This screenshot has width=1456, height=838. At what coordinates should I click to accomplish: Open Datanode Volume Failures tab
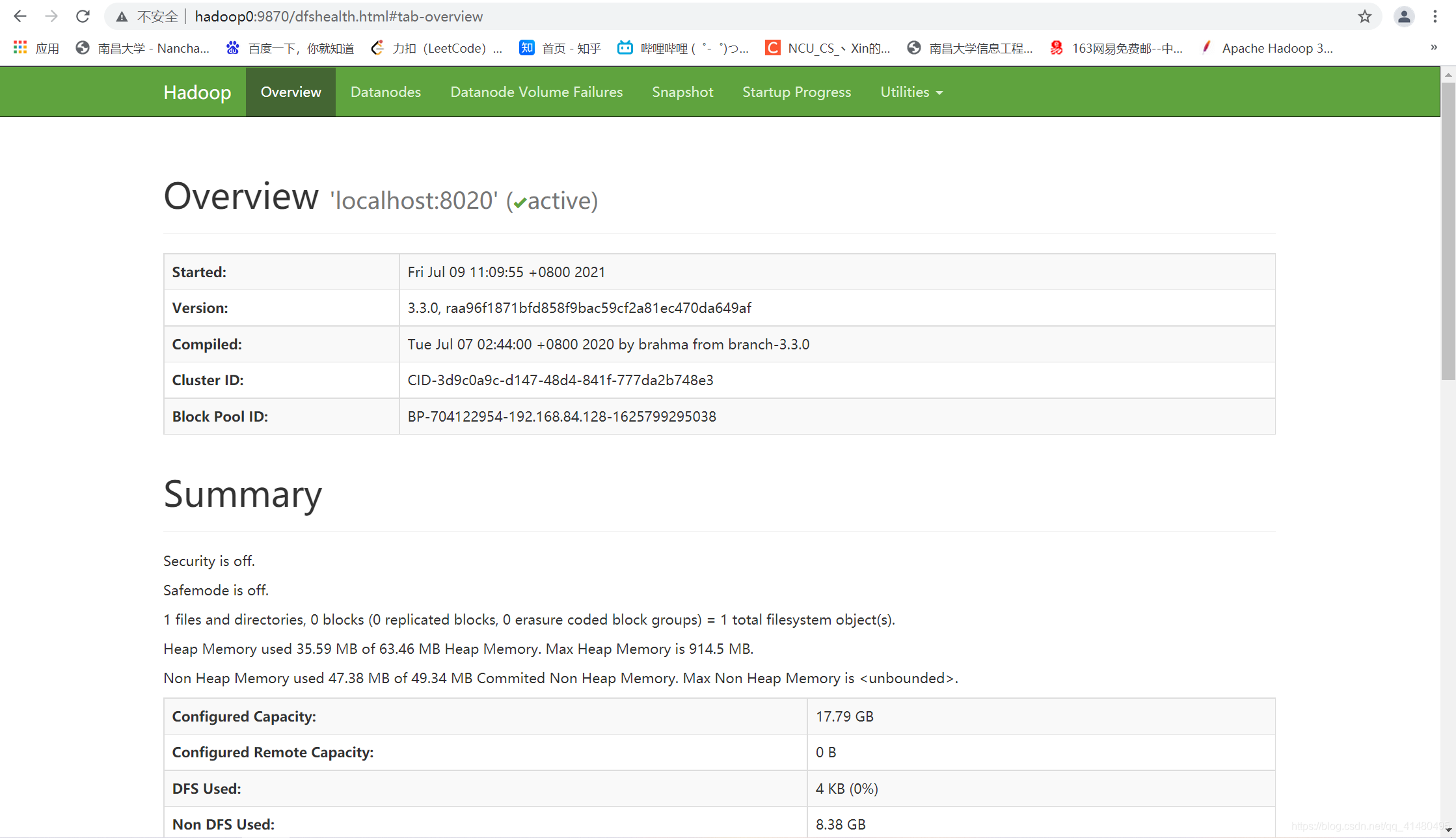tap(536, 92)
